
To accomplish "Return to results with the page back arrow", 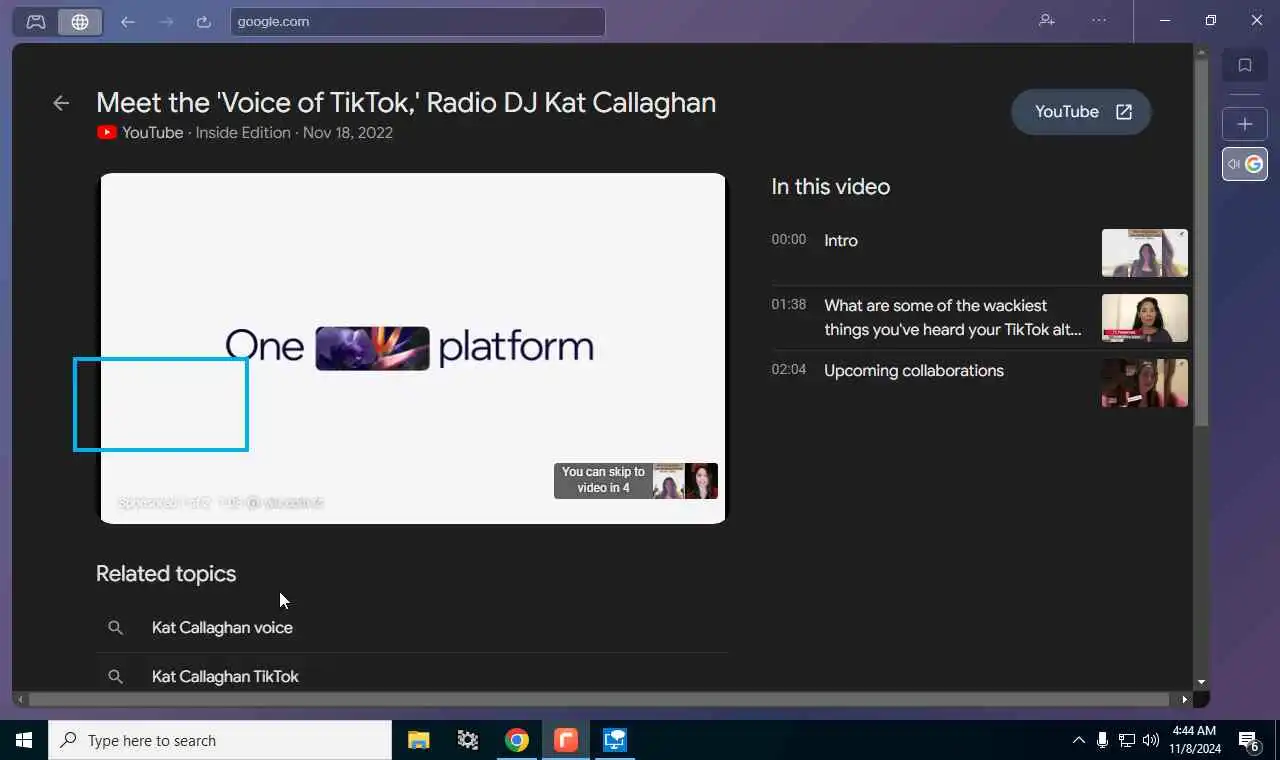I will [61, 102].
